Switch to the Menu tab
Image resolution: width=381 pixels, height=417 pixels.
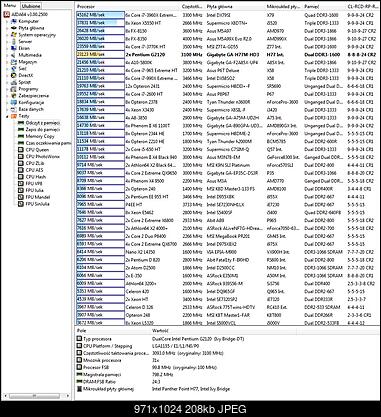click(x=10, y=6)
